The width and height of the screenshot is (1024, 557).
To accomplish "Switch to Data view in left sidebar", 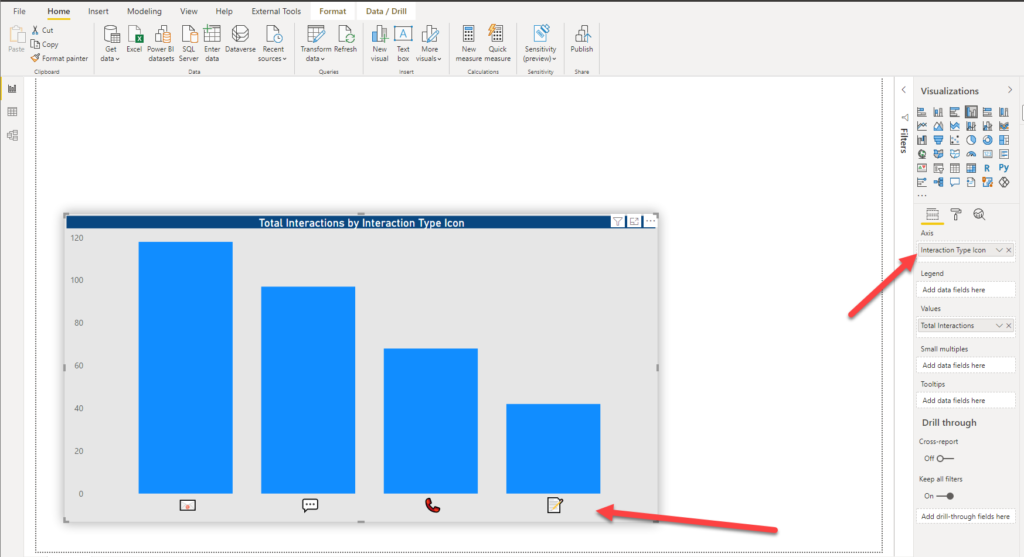I will tap(12, 112).
